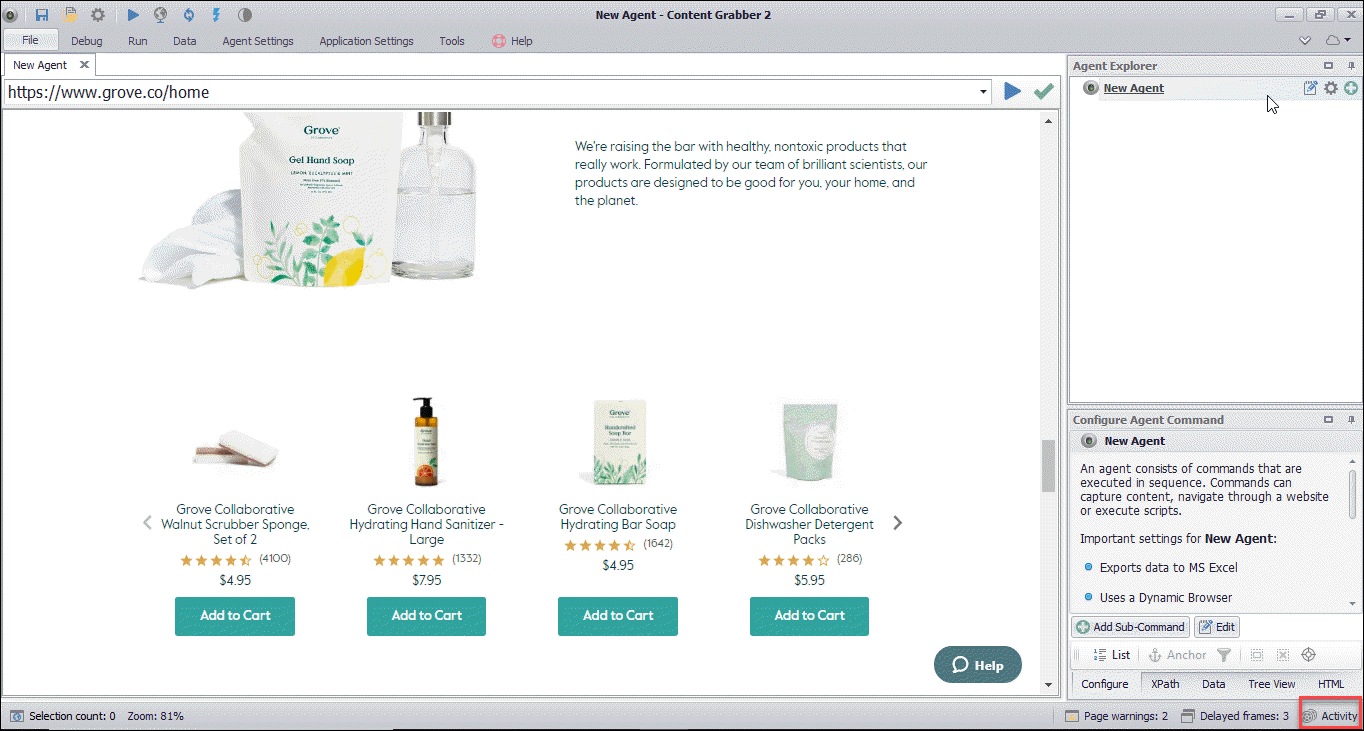The width and height of the screenshot is (1364, 731).
Task: Click the green checkmark next to URL bar
Action: pos(1044,91)
